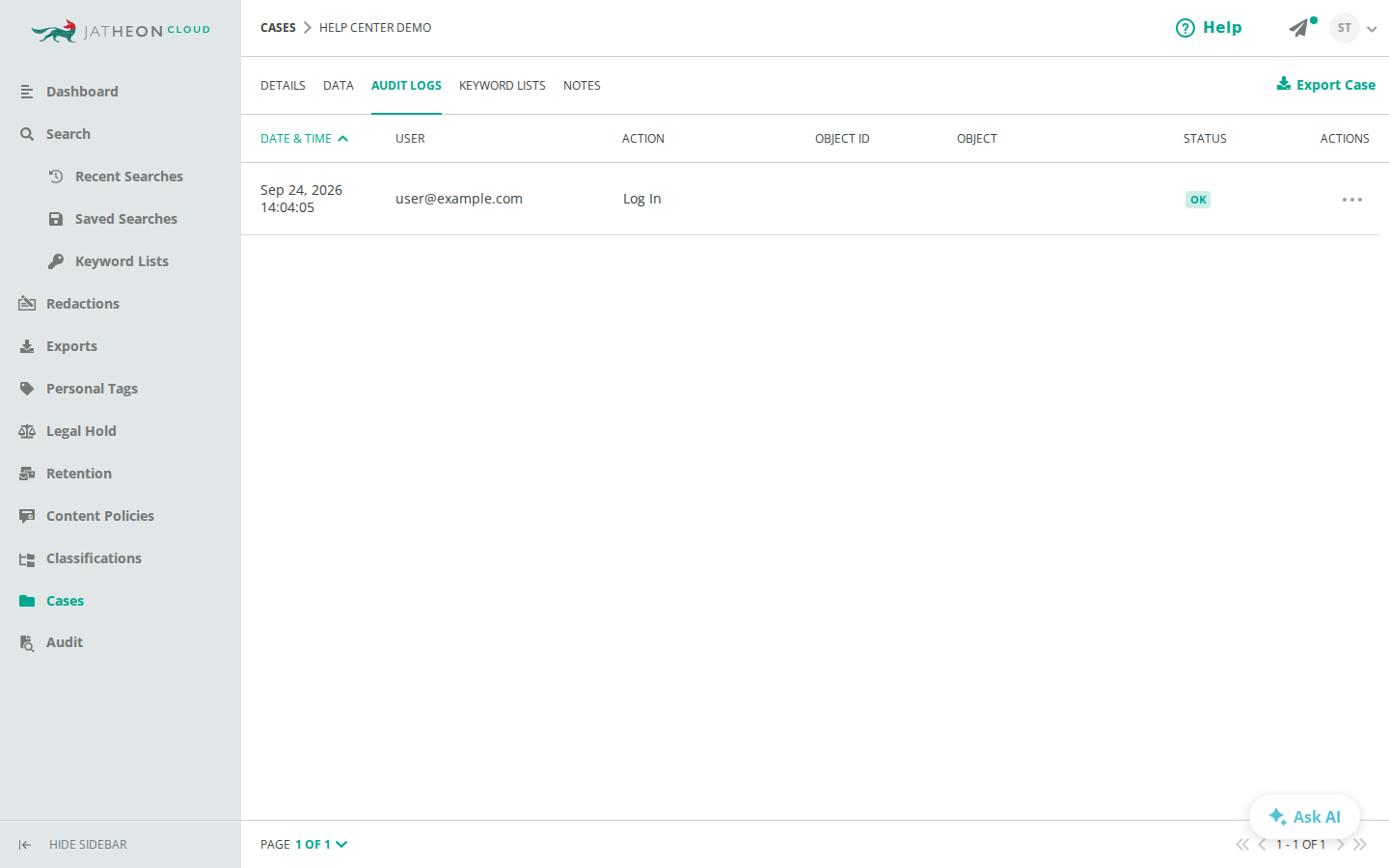The width and height of the screenshot is (1389, 868).
Task: Go to the last page
Action: pos(1360,845)
